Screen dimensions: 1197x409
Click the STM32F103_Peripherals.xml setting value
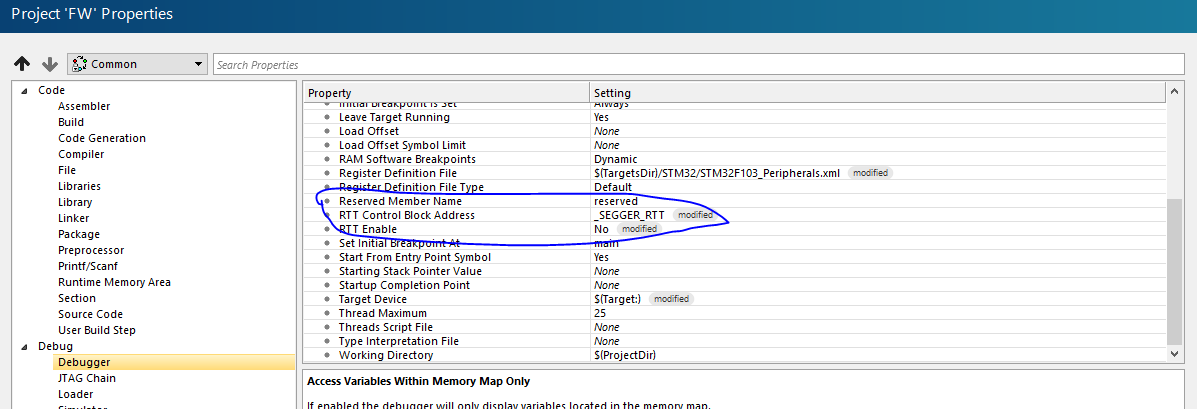[717, 173]
